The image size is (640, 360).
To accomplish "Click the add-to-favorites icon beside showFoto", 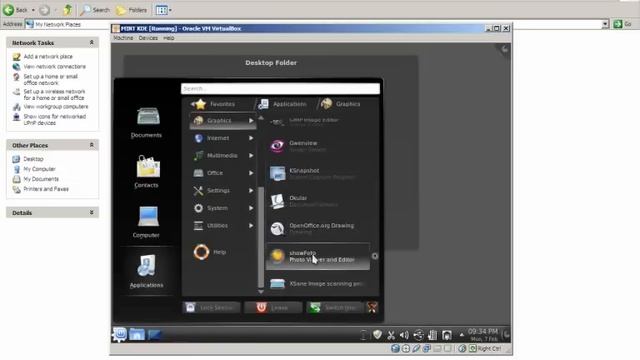I will click(x=375, y=256).
